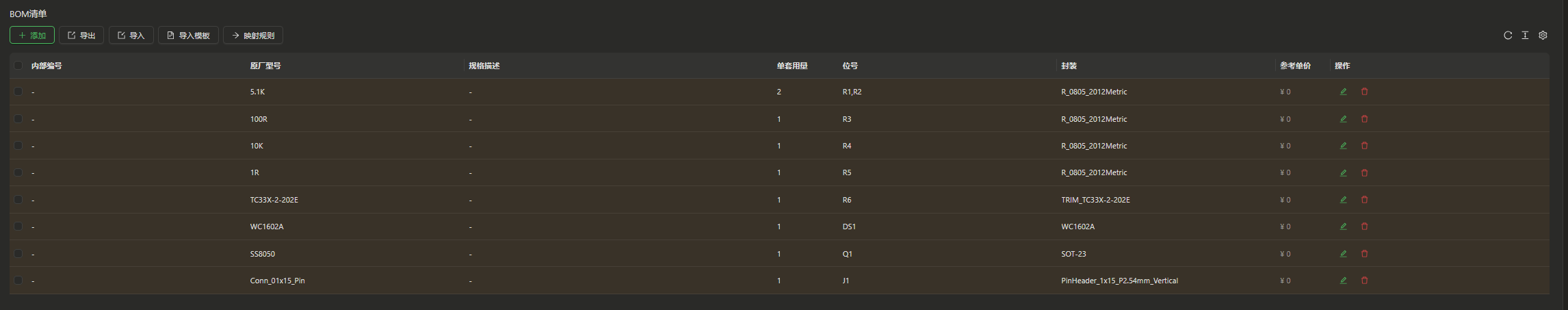Click the 原厂型号 column header
The height and width of the screenshot is (310, 1568).
(265, 66)
